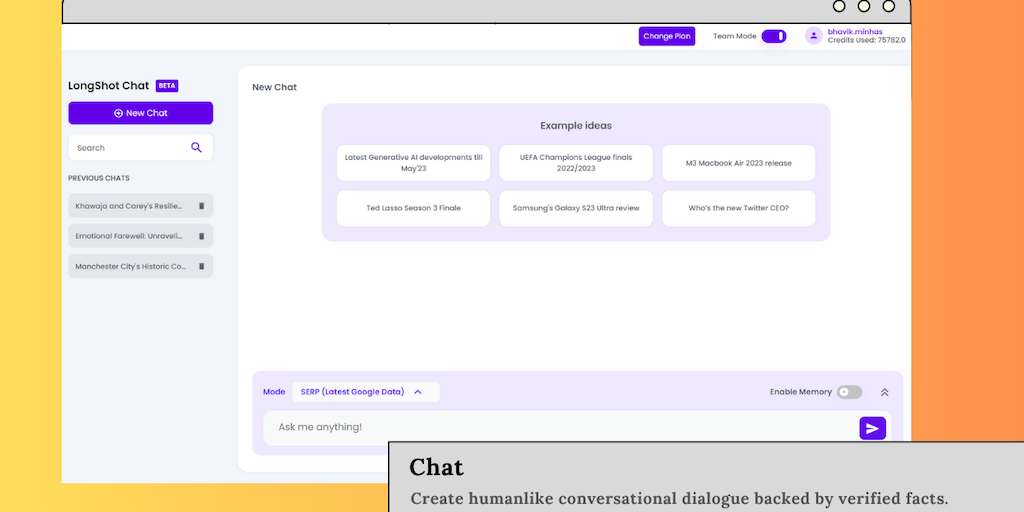This screenshot has width=1024, height=512.
Task: Pick M3 Macbook Air 2023 release idea
Action: click(x=738, y=163)
